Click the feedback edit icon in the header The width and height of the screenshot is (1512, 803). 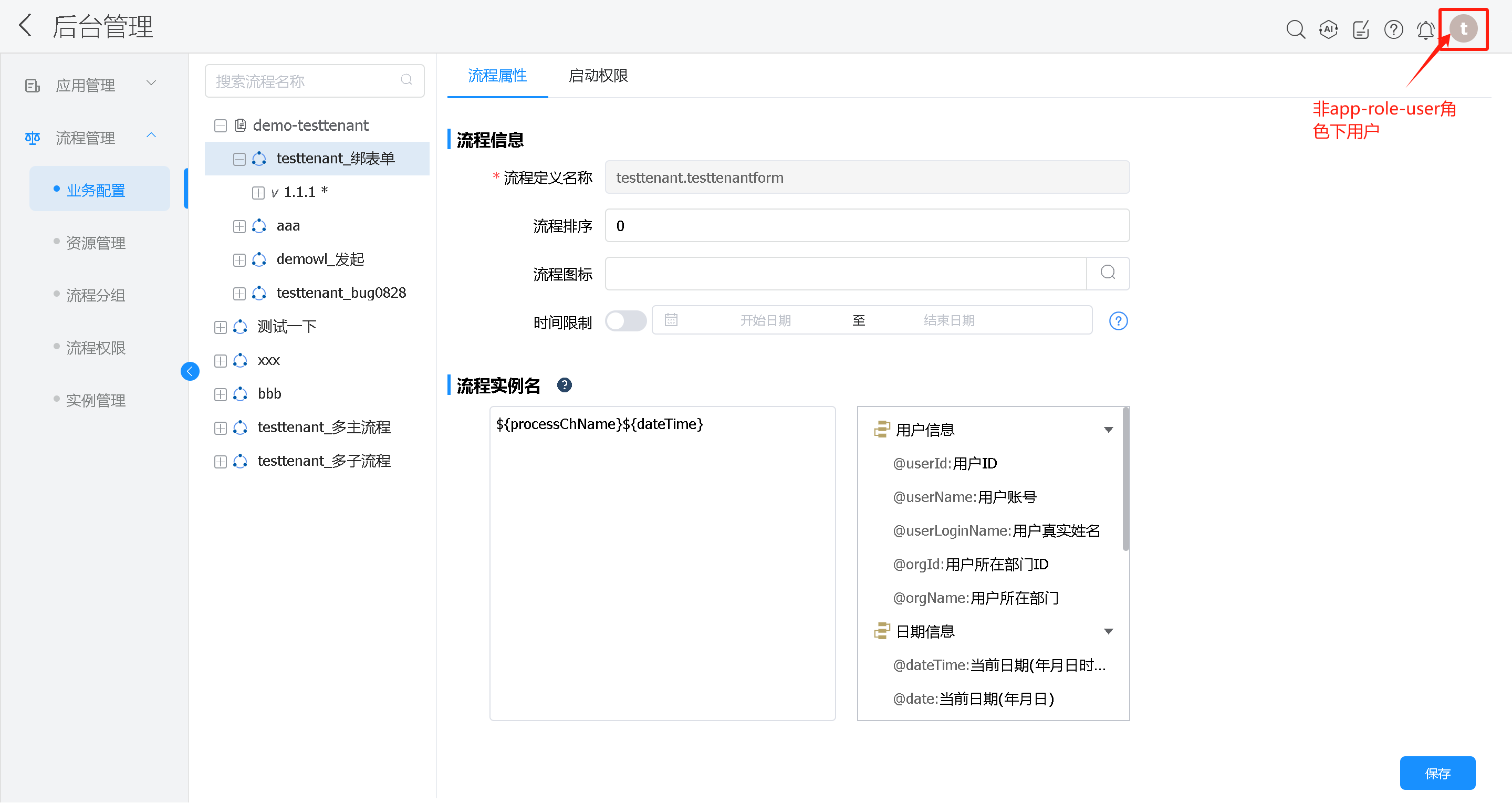coord(1361,29)
